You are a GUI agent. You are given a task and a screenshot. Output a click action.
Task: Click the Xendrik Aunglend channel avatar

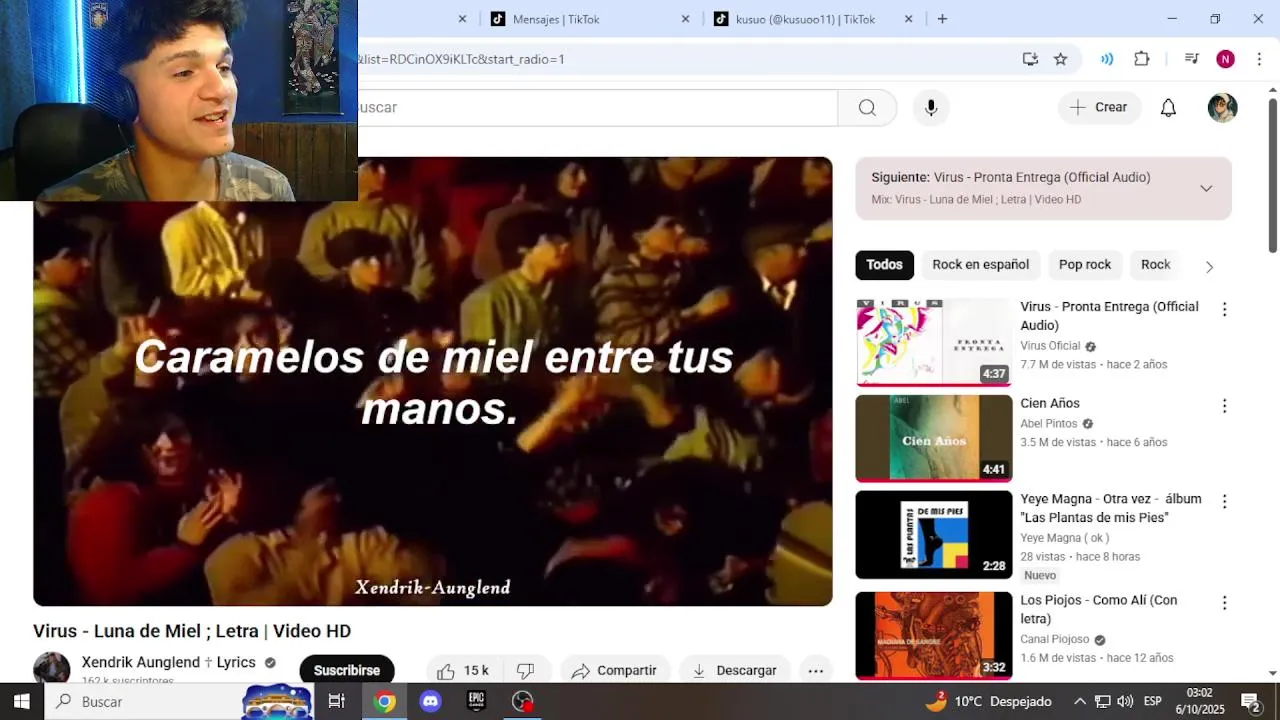(52, 668)
